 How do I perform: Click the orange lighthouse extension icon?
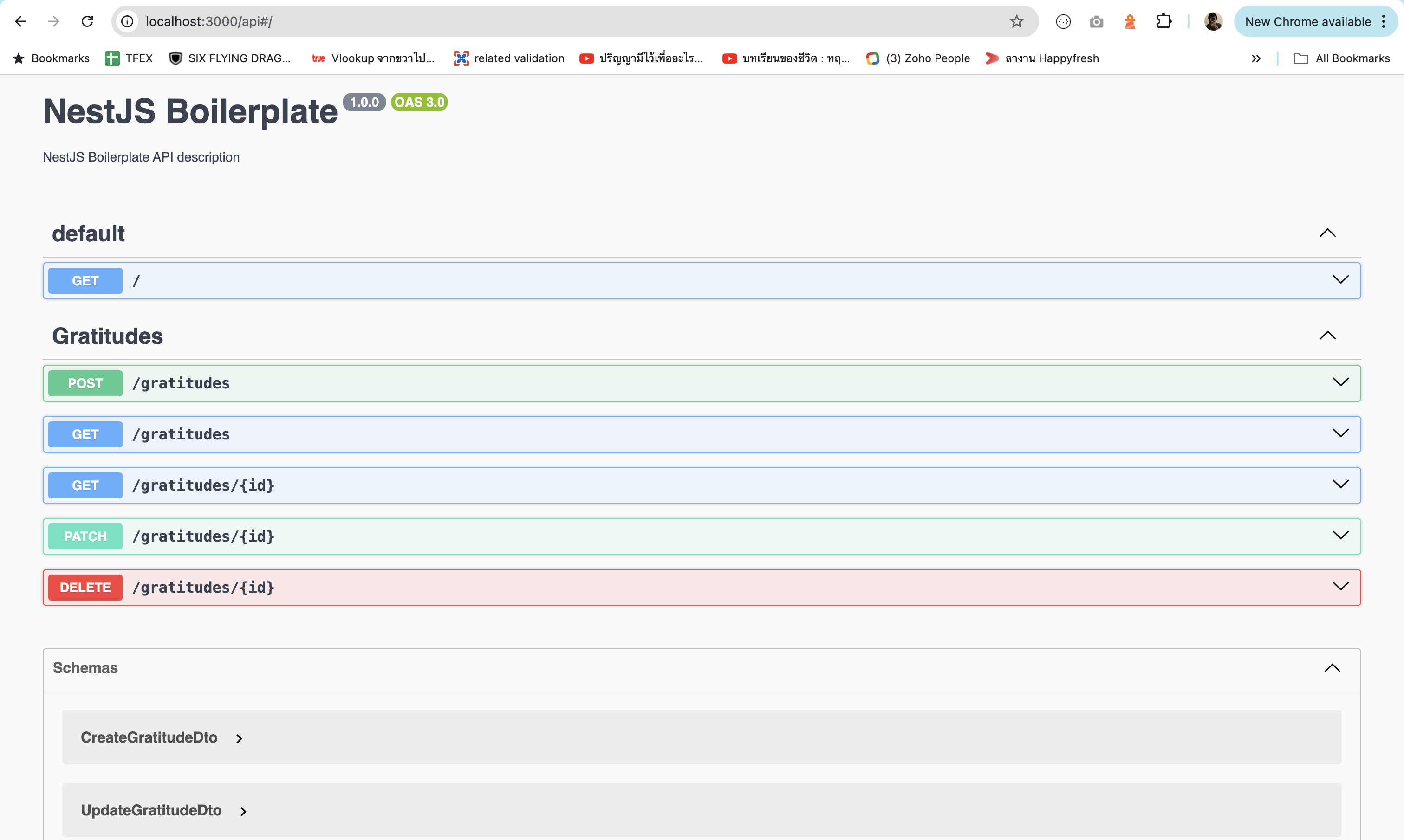point(1130,21)
